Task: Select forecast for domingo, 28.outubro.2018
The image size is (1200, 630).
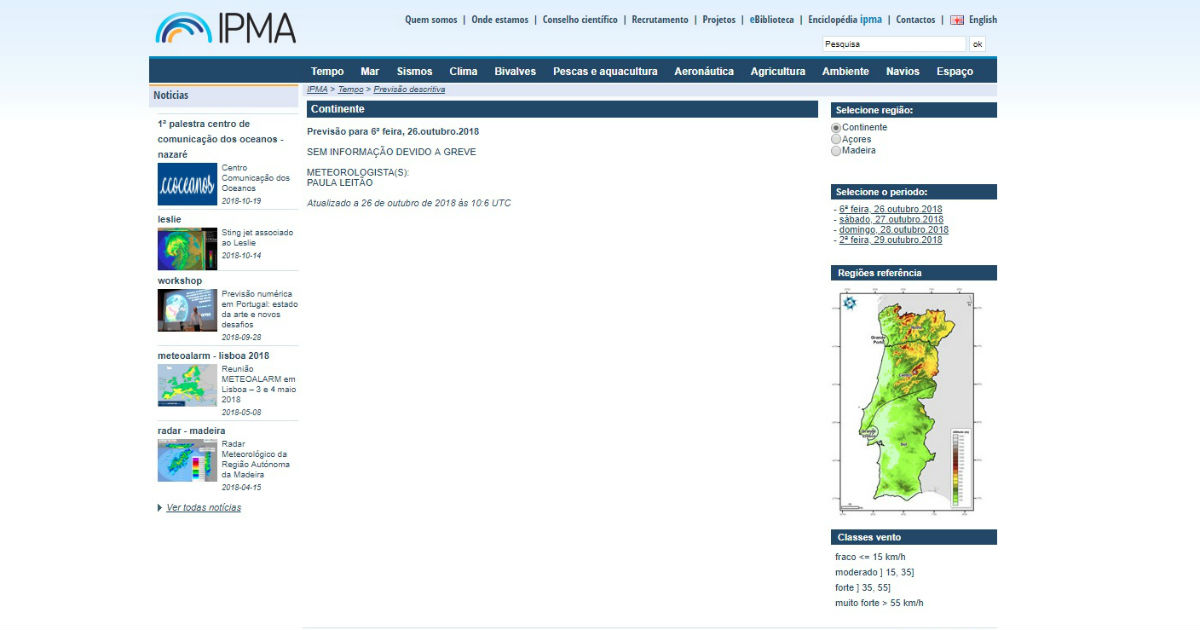Action: click(893, 230)
